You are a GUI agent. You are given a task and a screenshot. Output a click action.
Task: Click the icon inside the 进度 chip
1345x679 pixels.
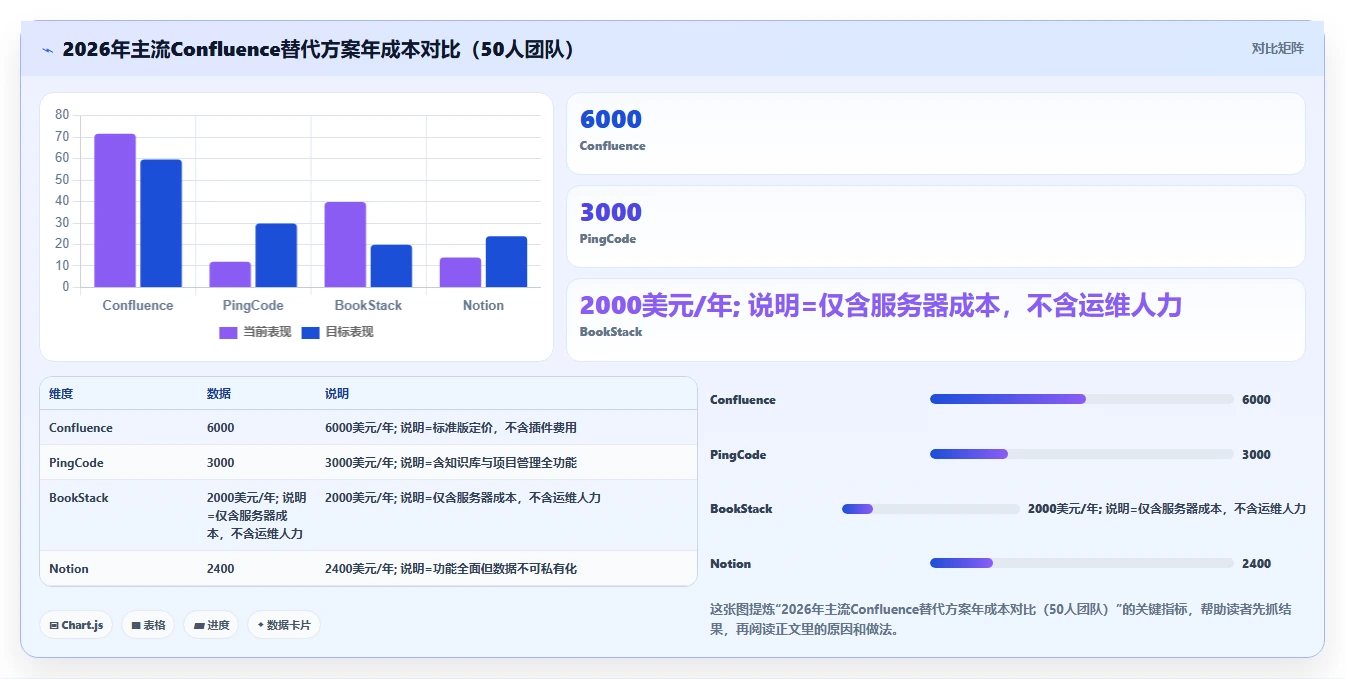[199, 625]
